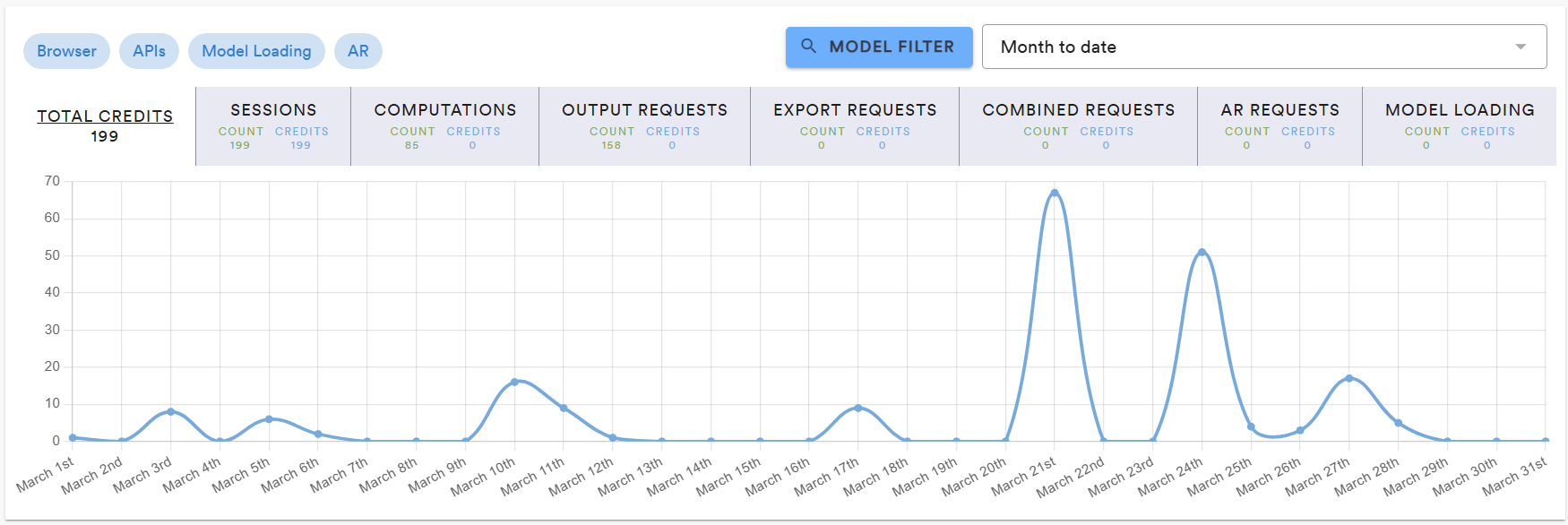Open the Computations tab
The image size is (1568, 525).
[x=444, y=125]
